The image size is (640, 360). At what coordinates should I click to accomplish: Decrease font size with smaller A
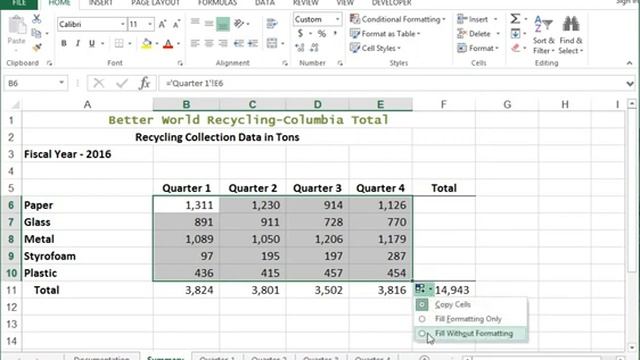176,24
